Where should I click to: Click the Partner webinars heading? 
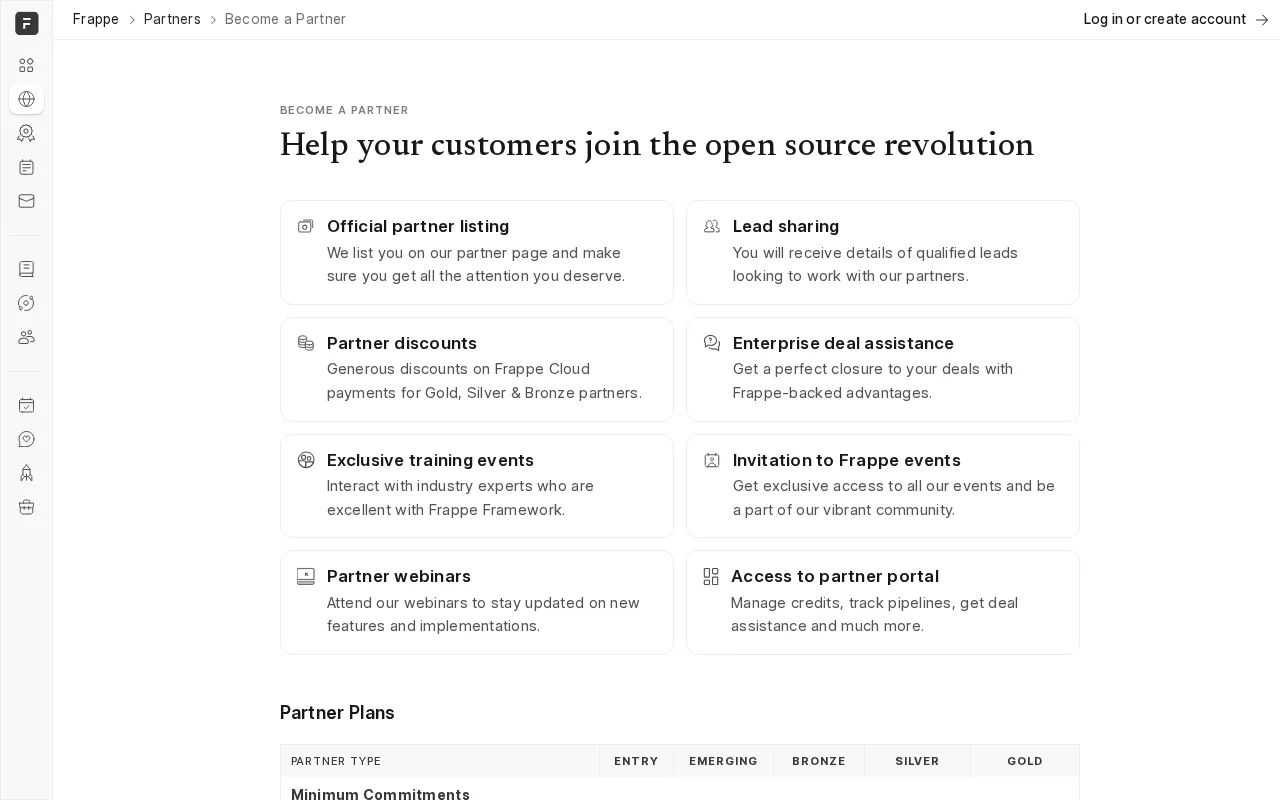point(399,576)
